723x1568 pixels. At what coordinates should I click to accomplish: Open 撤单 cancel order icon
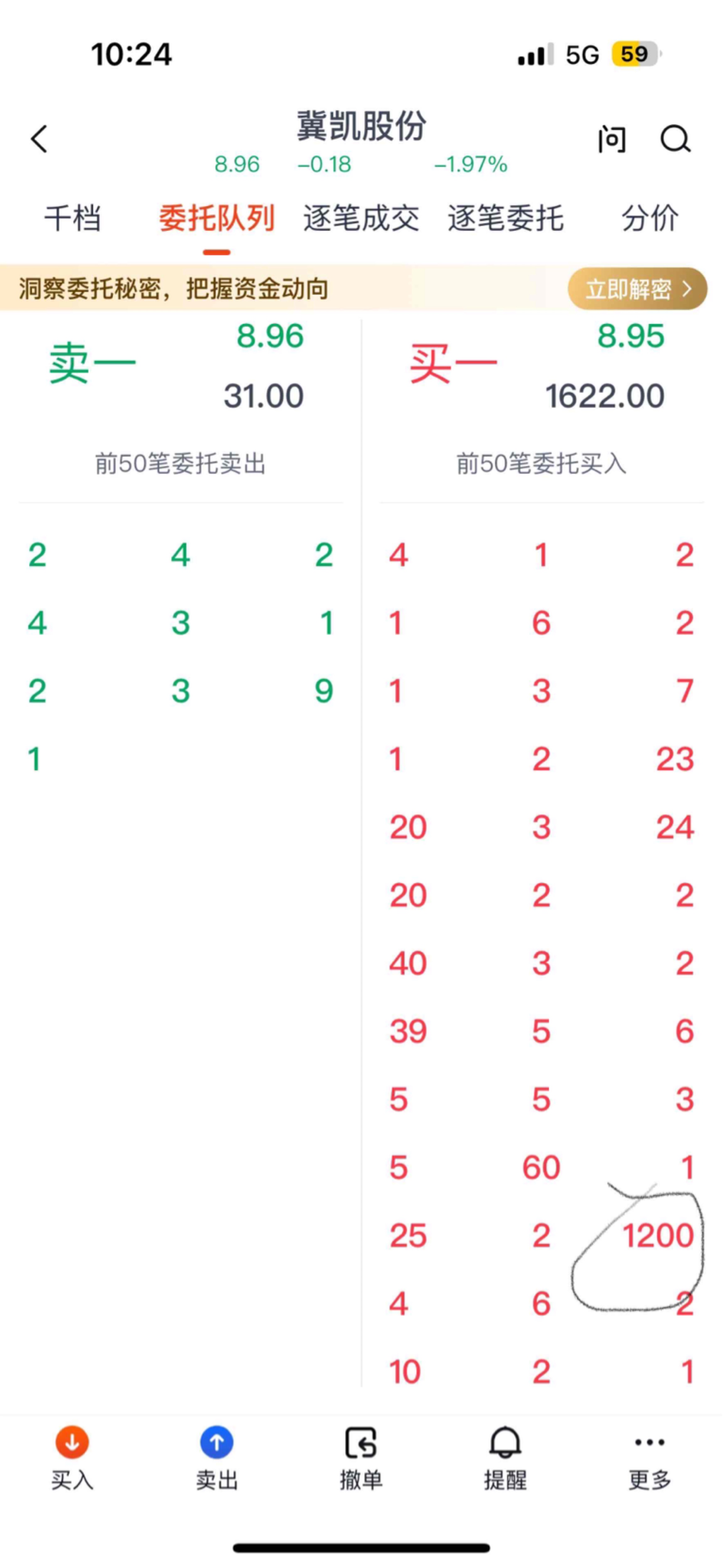click(361, 1443)
